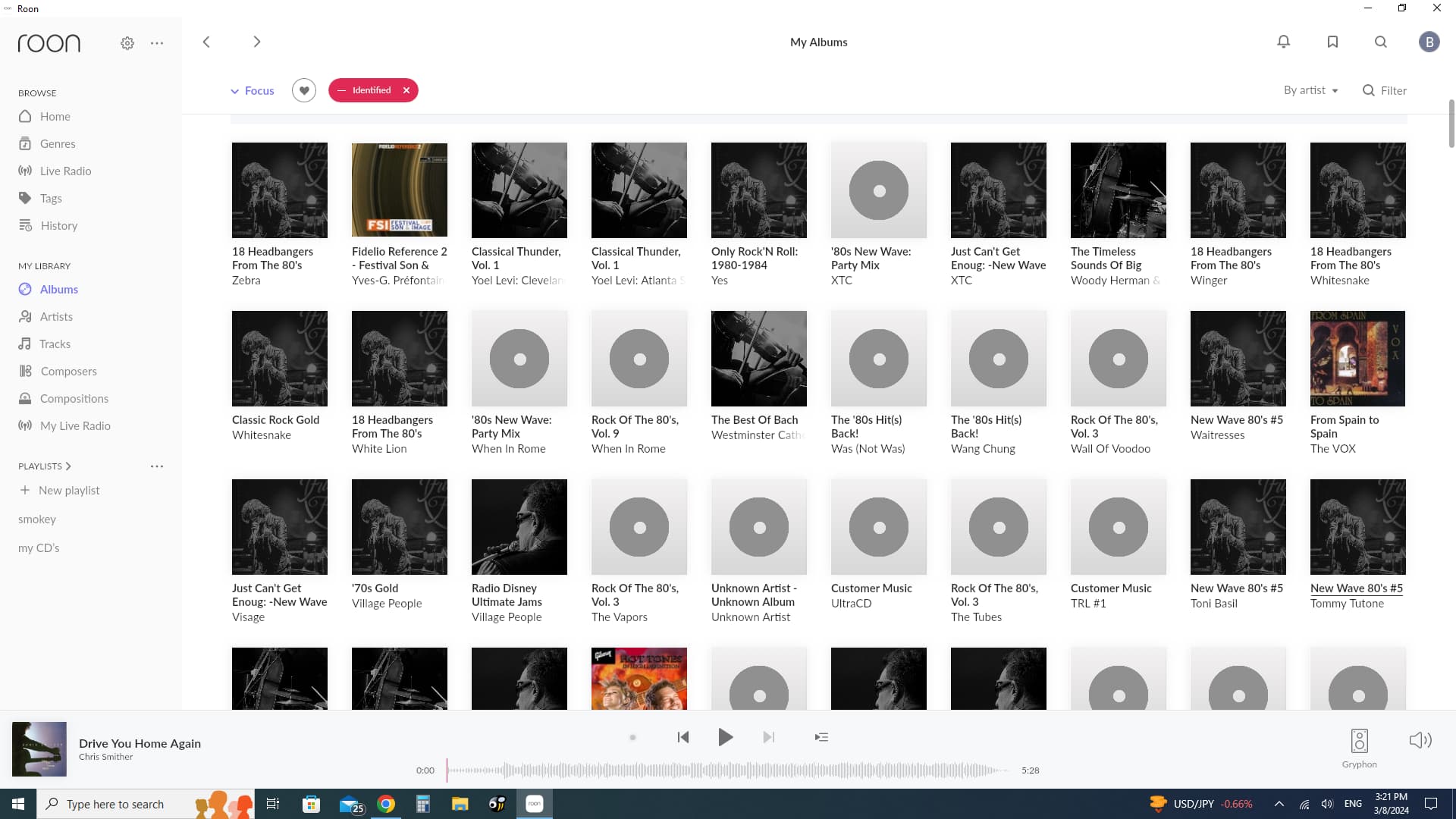Open the Woody Herman Timeless Sounds album cover
The width and height of the screenshot is (1456, 819).
[1118, 190]
